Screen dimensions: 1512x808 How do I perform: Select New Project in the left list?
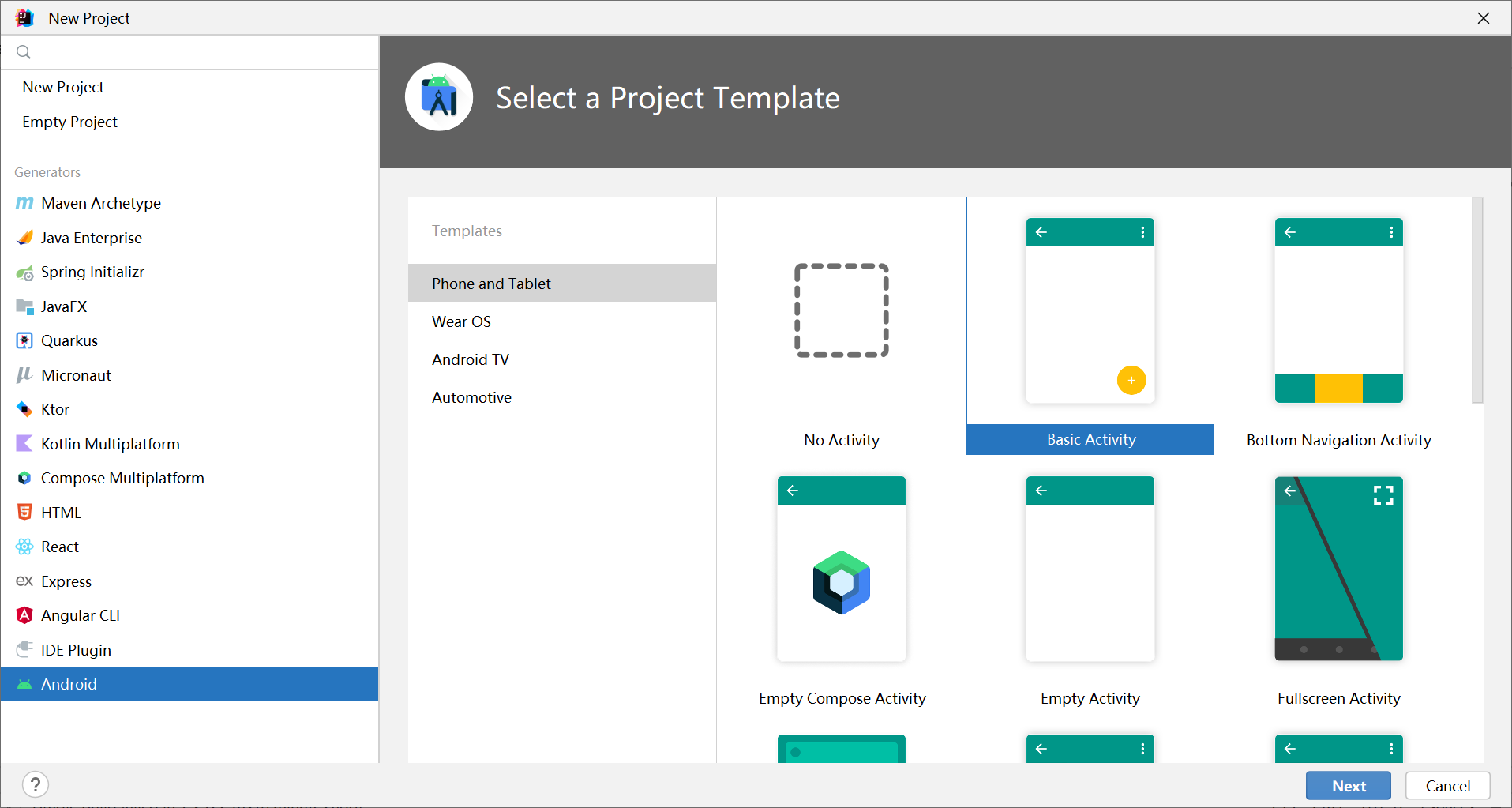(x=189, y=87)
